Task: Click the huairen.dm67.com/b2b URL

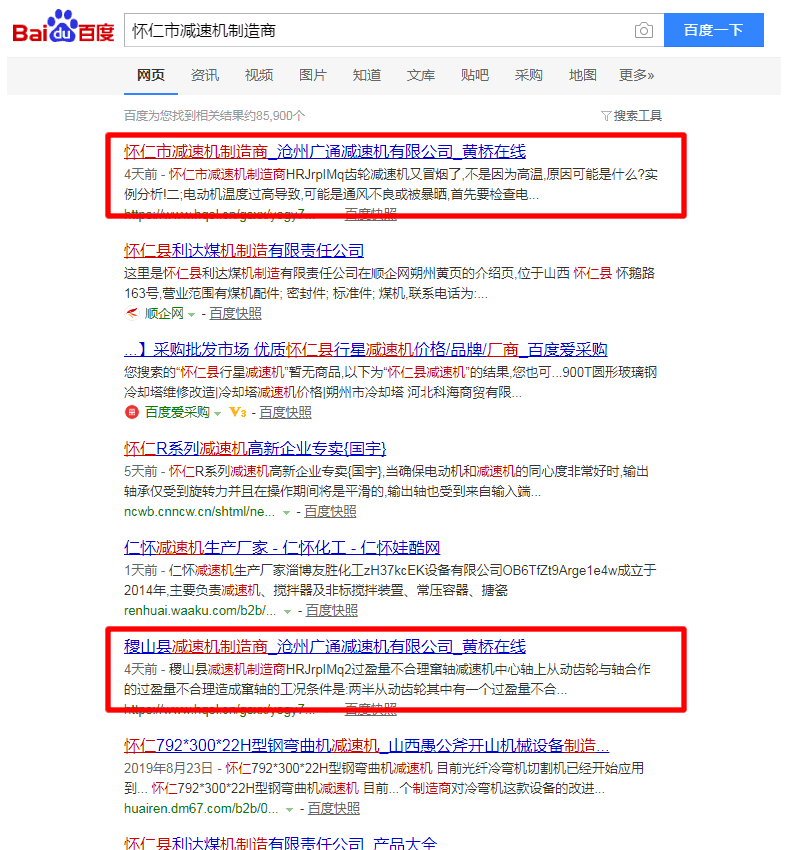Action: [201, 808]
